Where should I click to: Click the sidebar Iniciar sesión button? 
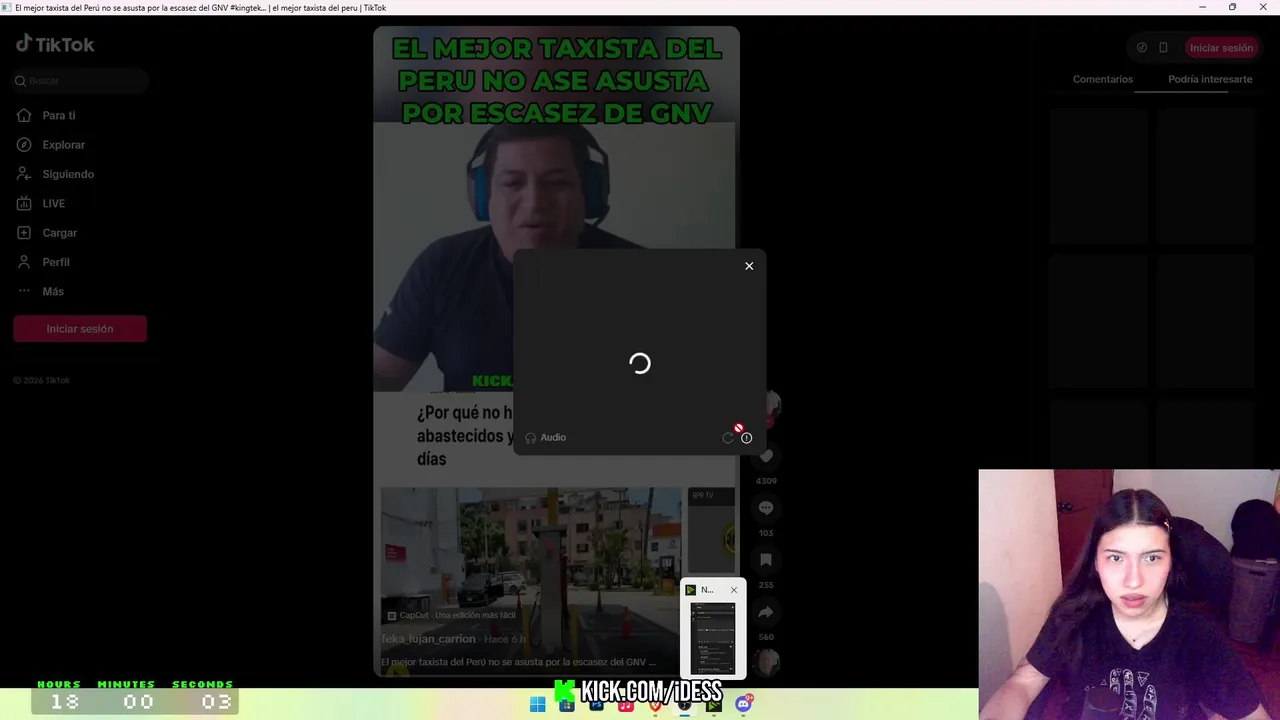tap(80, 329)
